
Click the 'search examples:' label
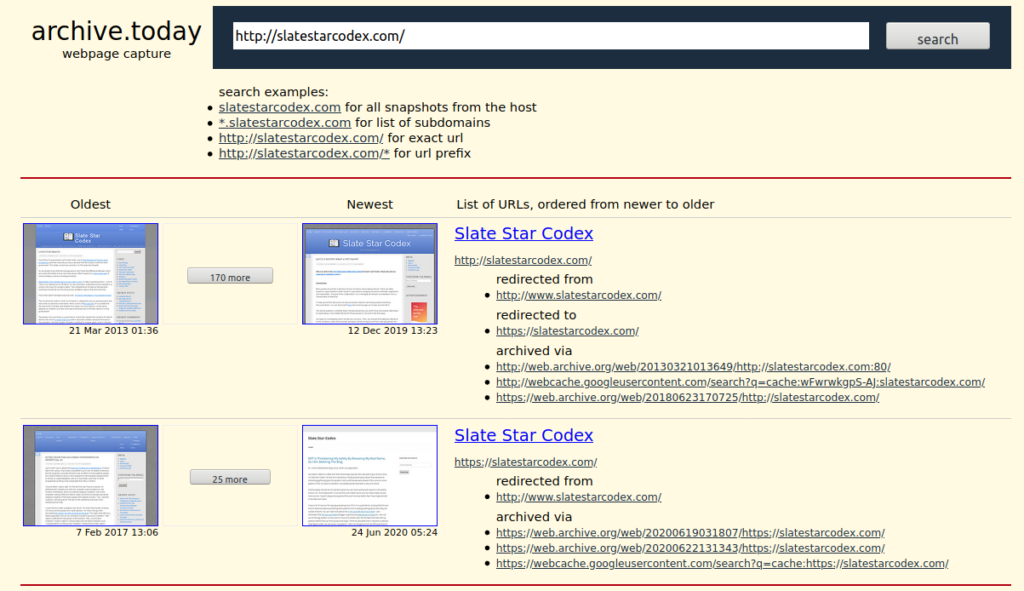[274, 92]
